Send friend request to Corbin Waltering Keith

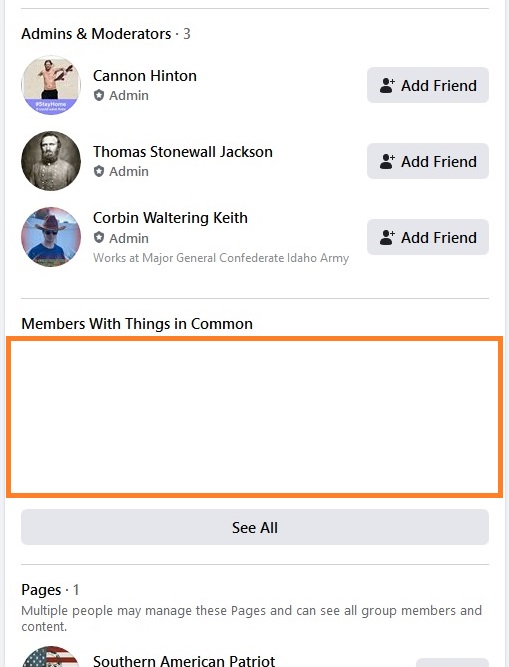click(428, 237)
